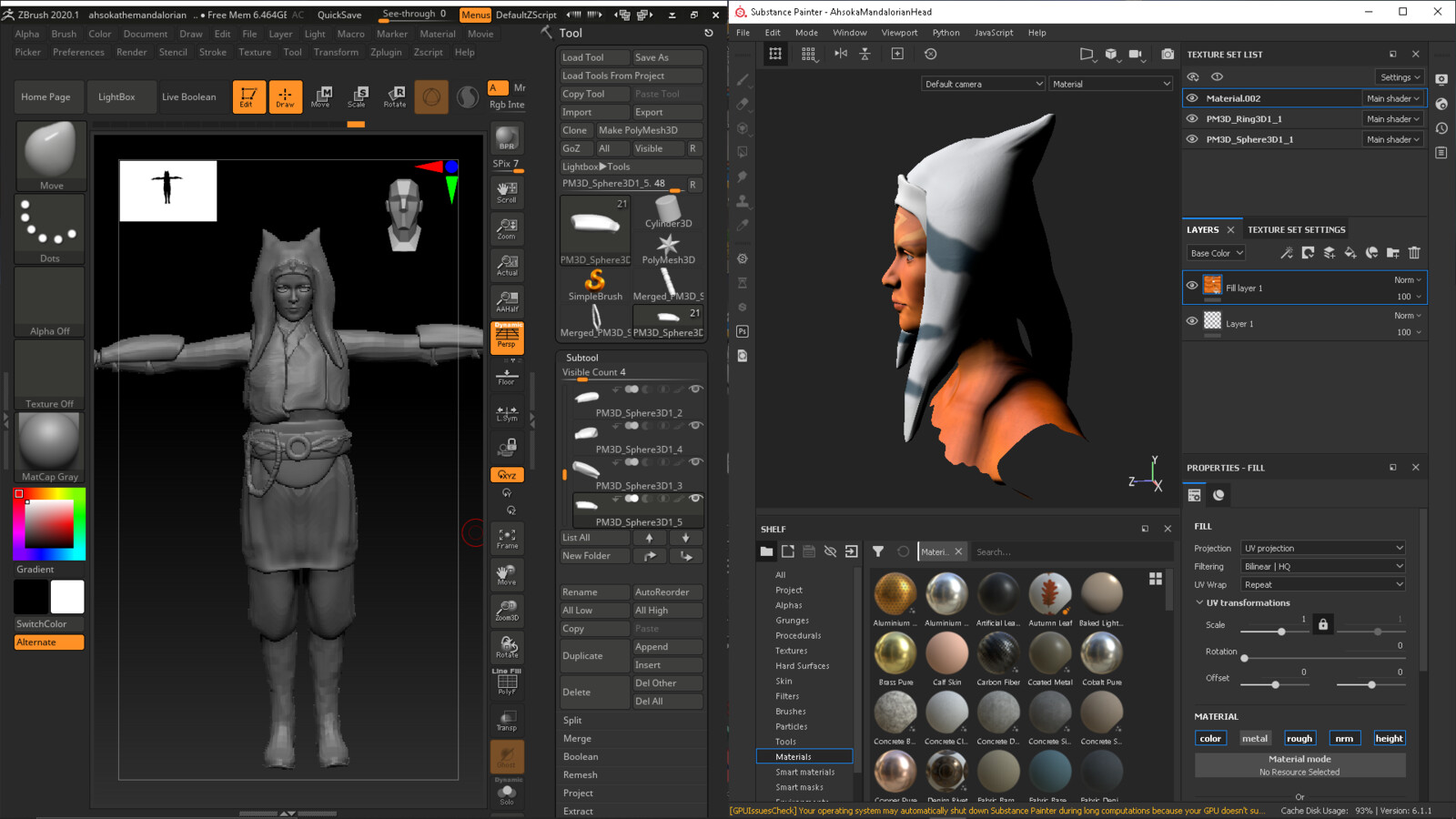Open the Default camera dropdown
Screen dimensions: 1456x819
[x=983, y=84]
